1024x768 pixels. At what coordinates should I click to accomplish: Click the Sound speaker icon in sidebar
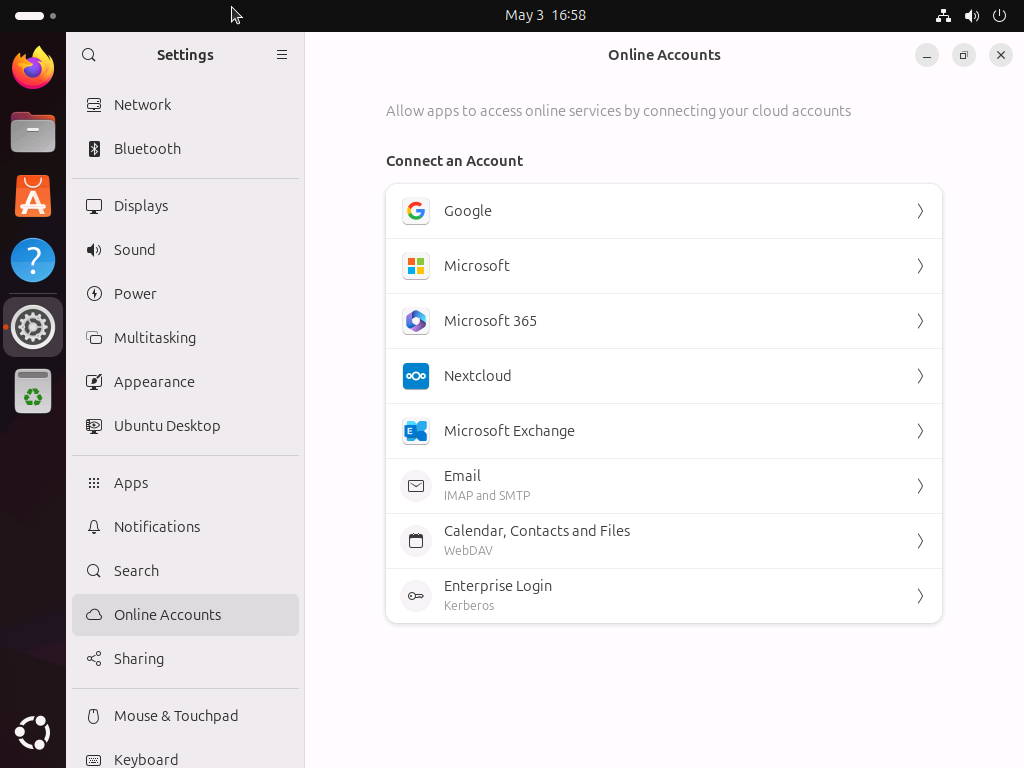coord(94,250)
